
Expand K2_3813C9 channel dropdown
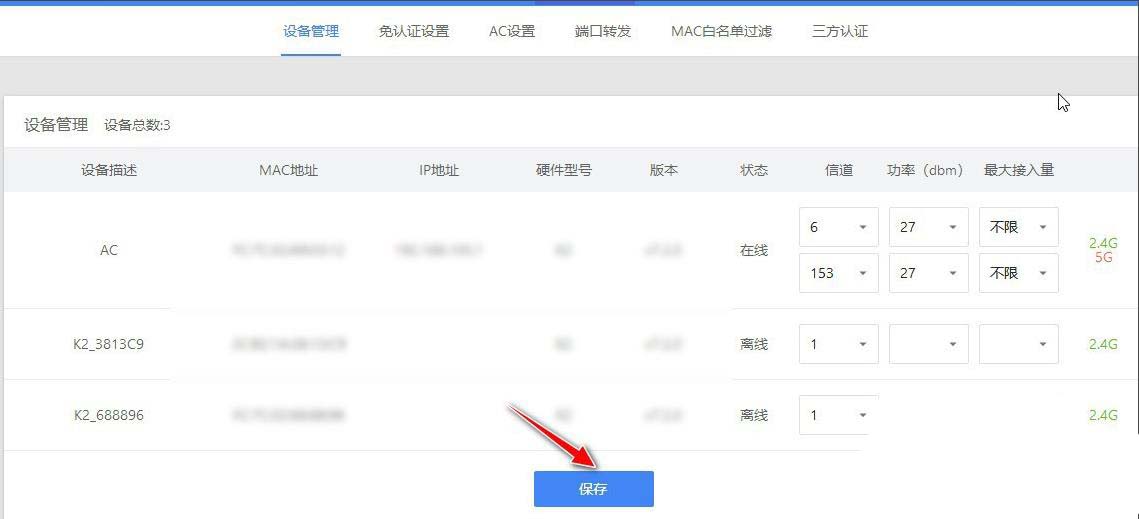pos(838,344)
